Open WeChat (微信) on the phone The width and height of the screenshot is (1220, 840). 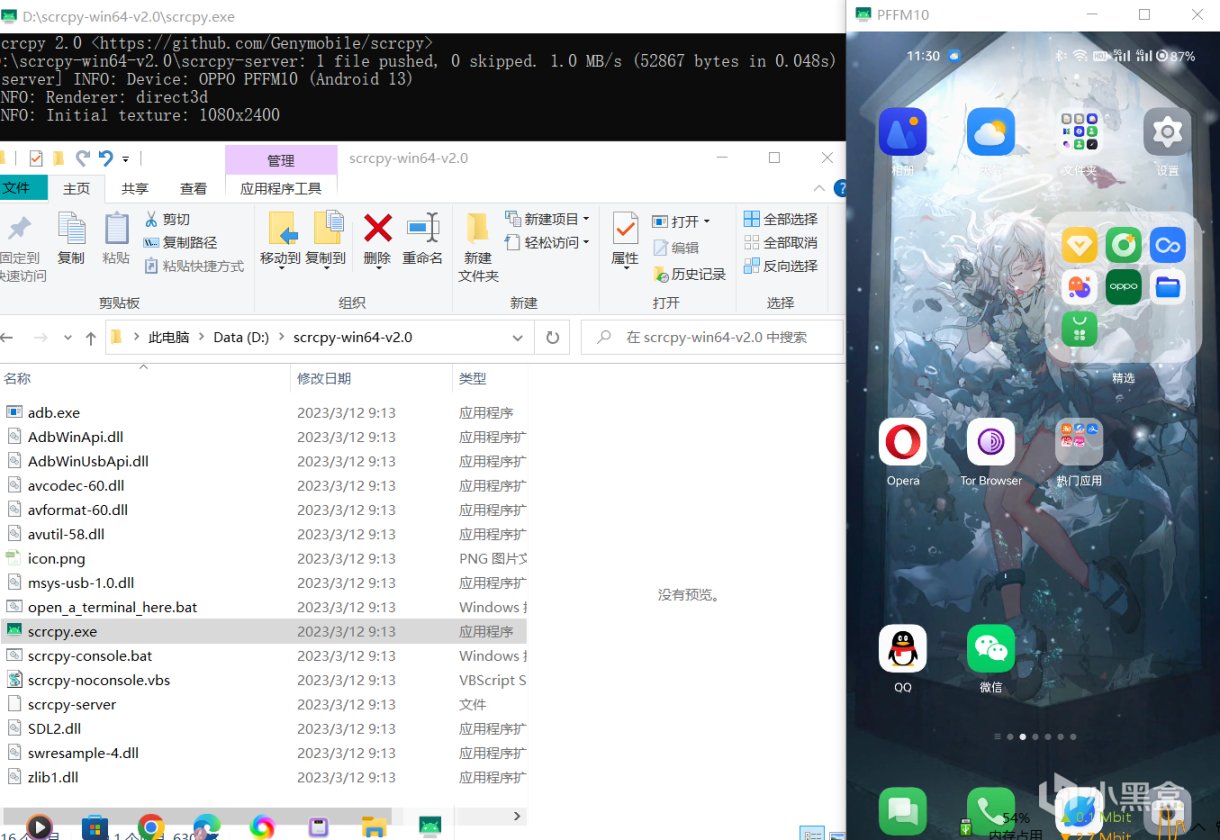pyautogui.click(x=991, y=649)
